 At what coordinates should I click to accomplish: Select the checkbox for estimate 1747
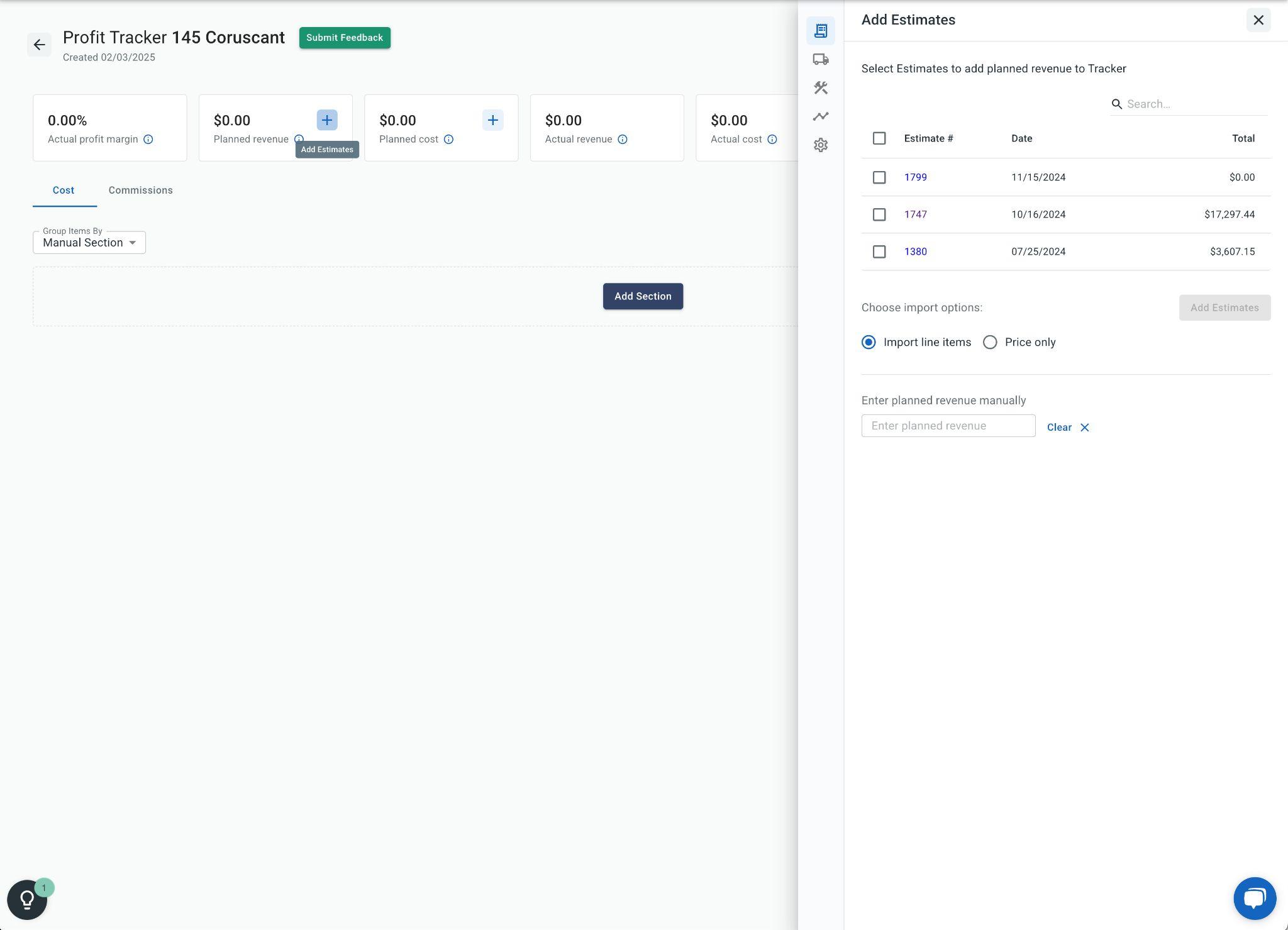pyautogui.click(x=879, y=214)
